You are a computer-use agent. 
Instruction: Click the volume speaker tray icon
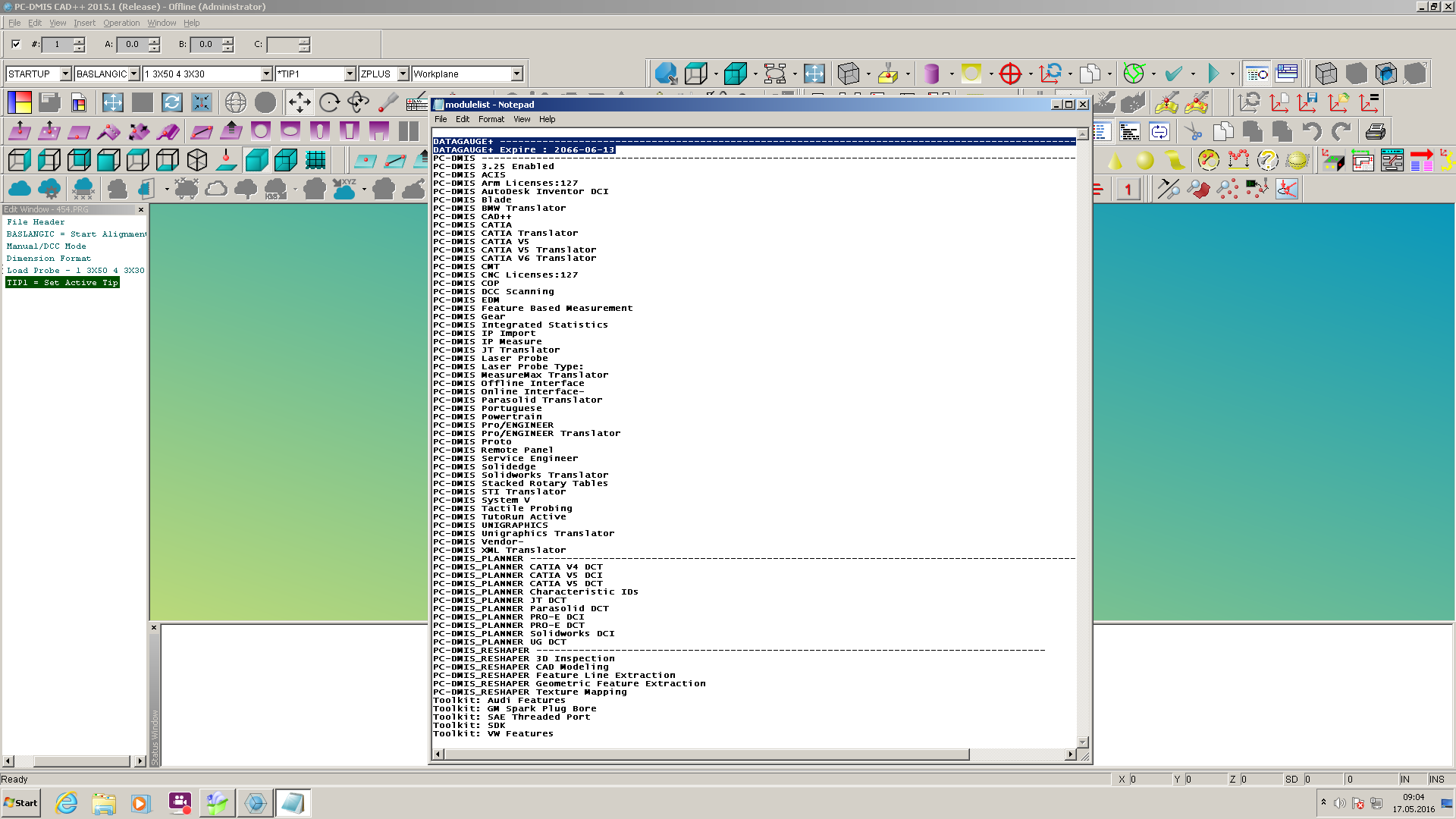pos(1340,803)
